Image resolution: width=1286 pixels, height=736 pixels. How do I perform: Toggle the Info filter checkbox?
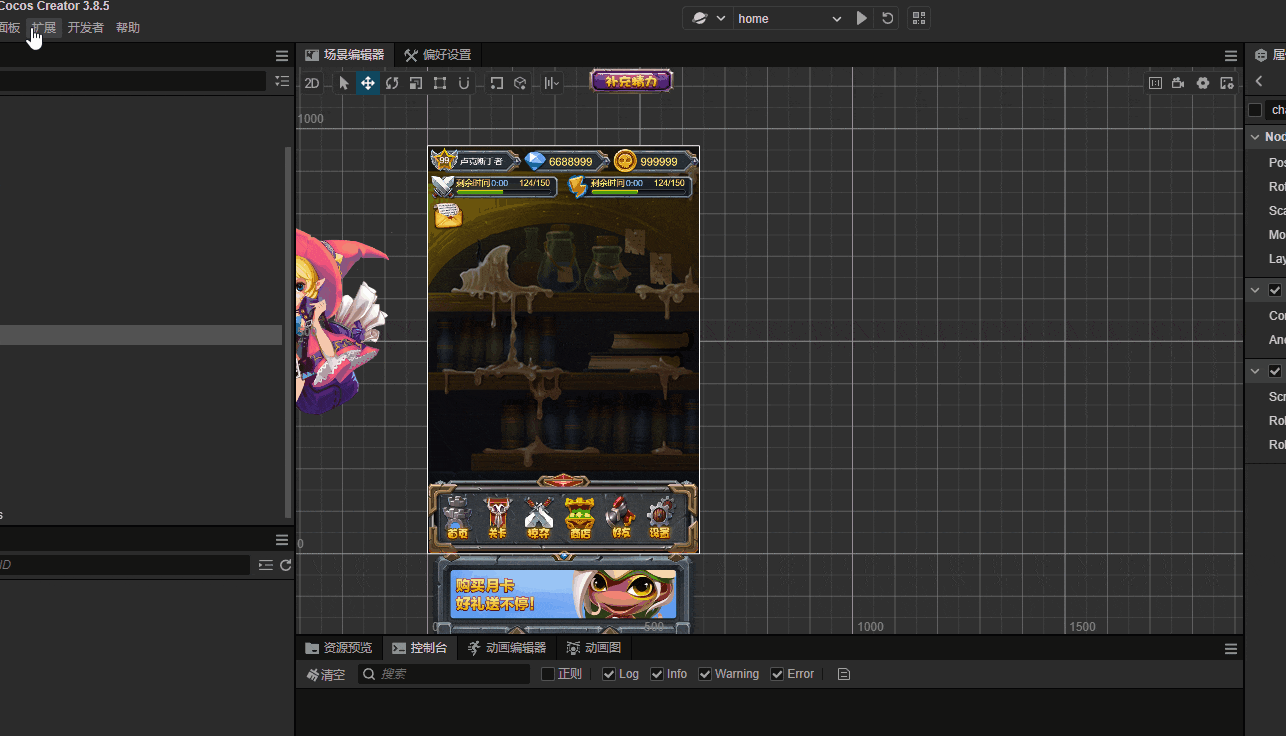(657, 674)
